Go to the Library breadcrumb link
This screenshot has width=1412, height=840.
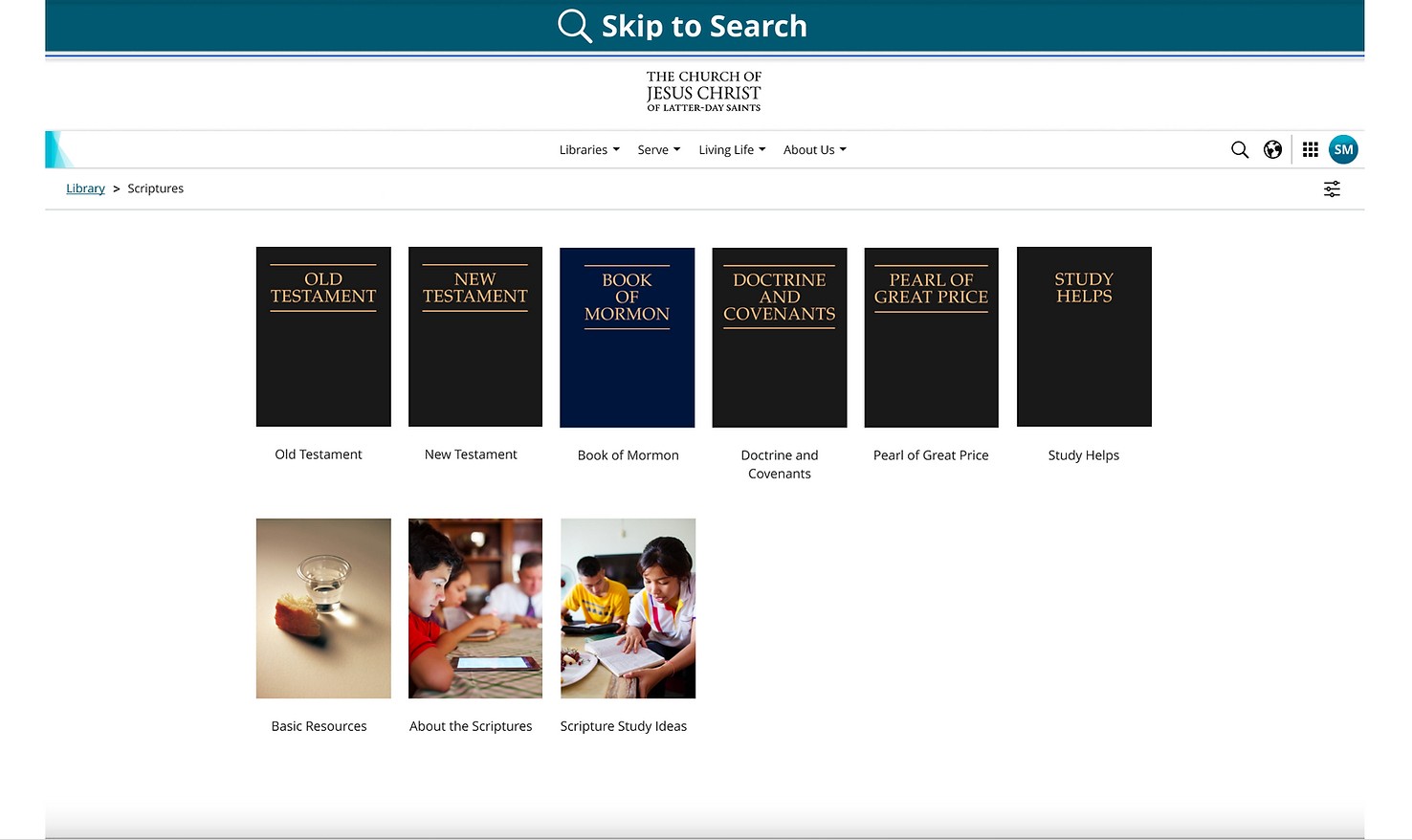pyautogui.click(x=85, y=188)
